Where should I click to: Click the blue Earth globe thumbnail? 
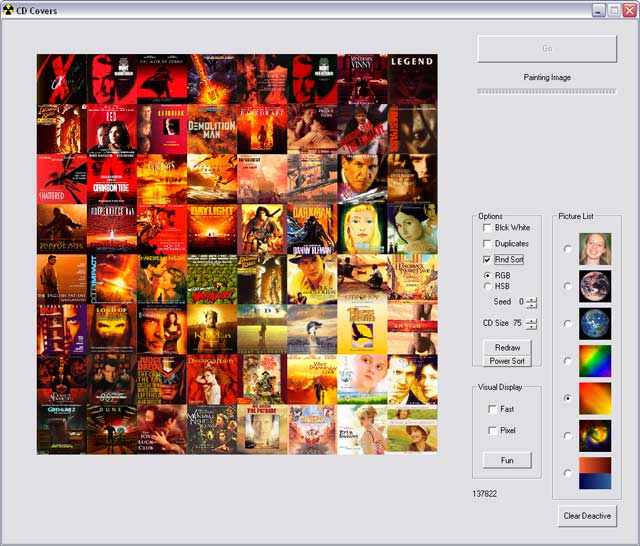point(595,324)
